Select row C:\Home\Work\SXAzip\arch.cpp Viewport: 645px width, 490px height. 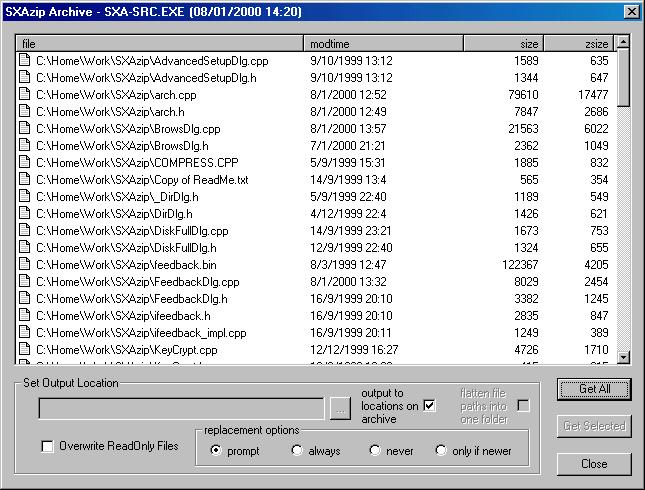point(116,95)
